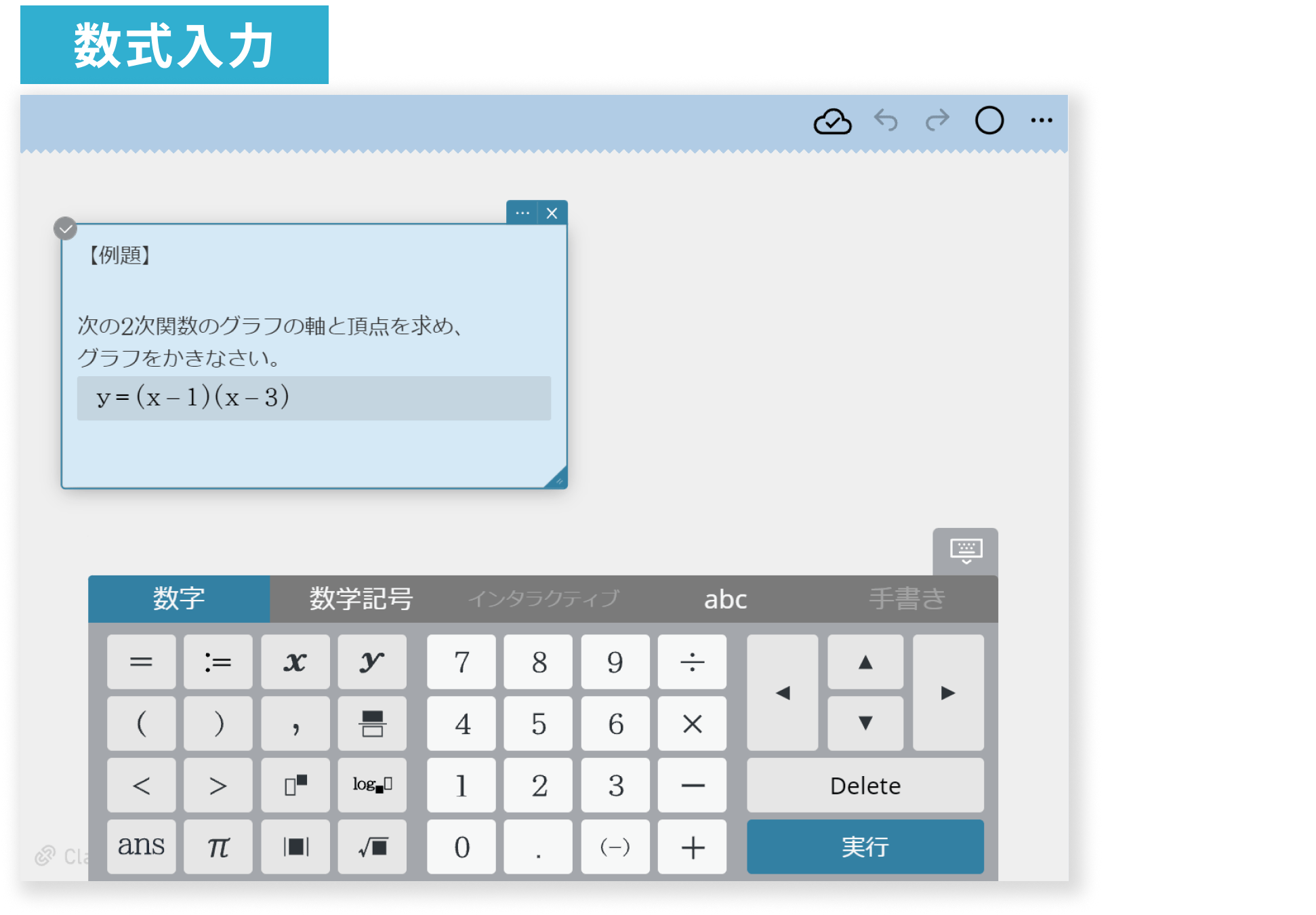This screenshot has height=915, width=1316.
Task: Undo the last action with the undo arrow
Action: point(886,121)
